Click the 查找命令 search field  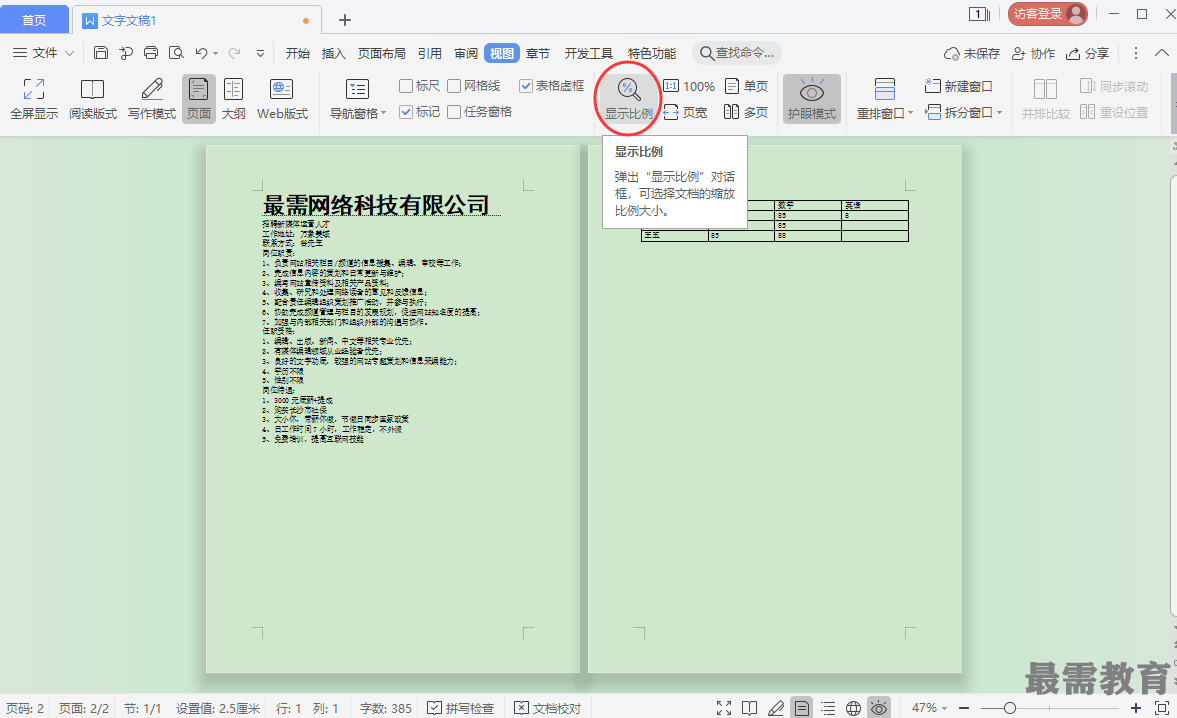tap(736, 53)
